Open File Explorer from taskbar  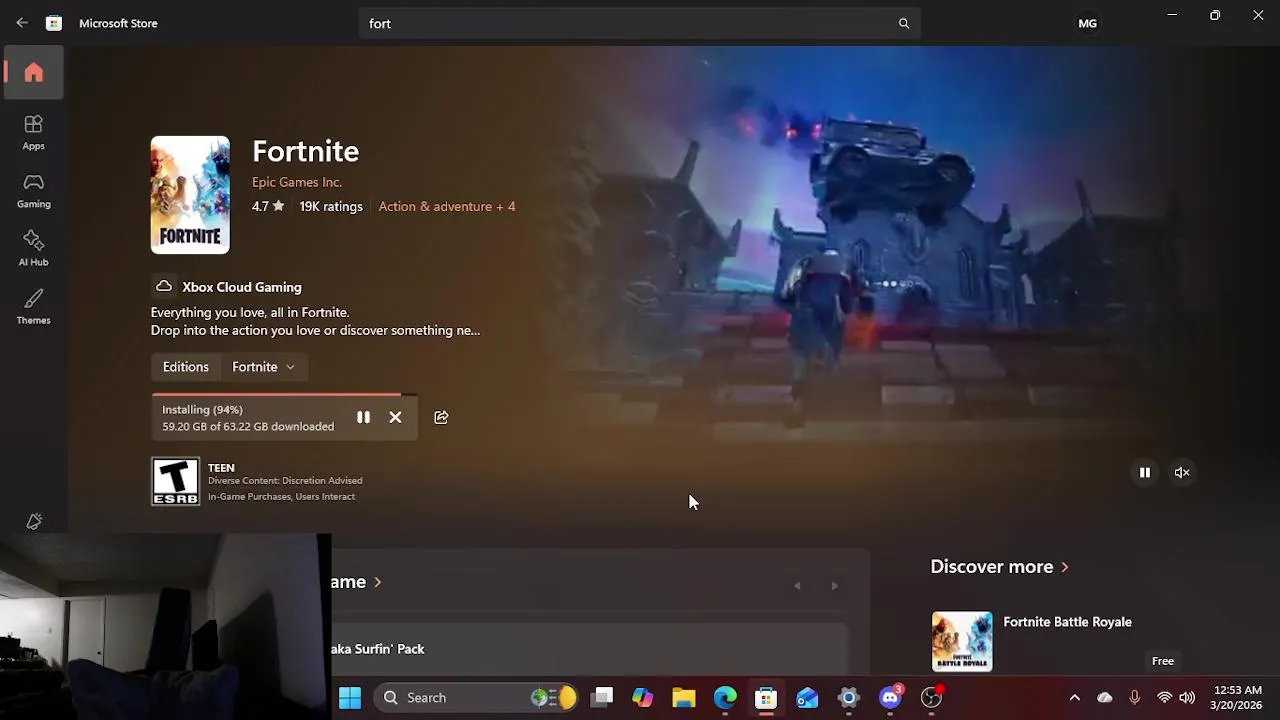(684, 698)
